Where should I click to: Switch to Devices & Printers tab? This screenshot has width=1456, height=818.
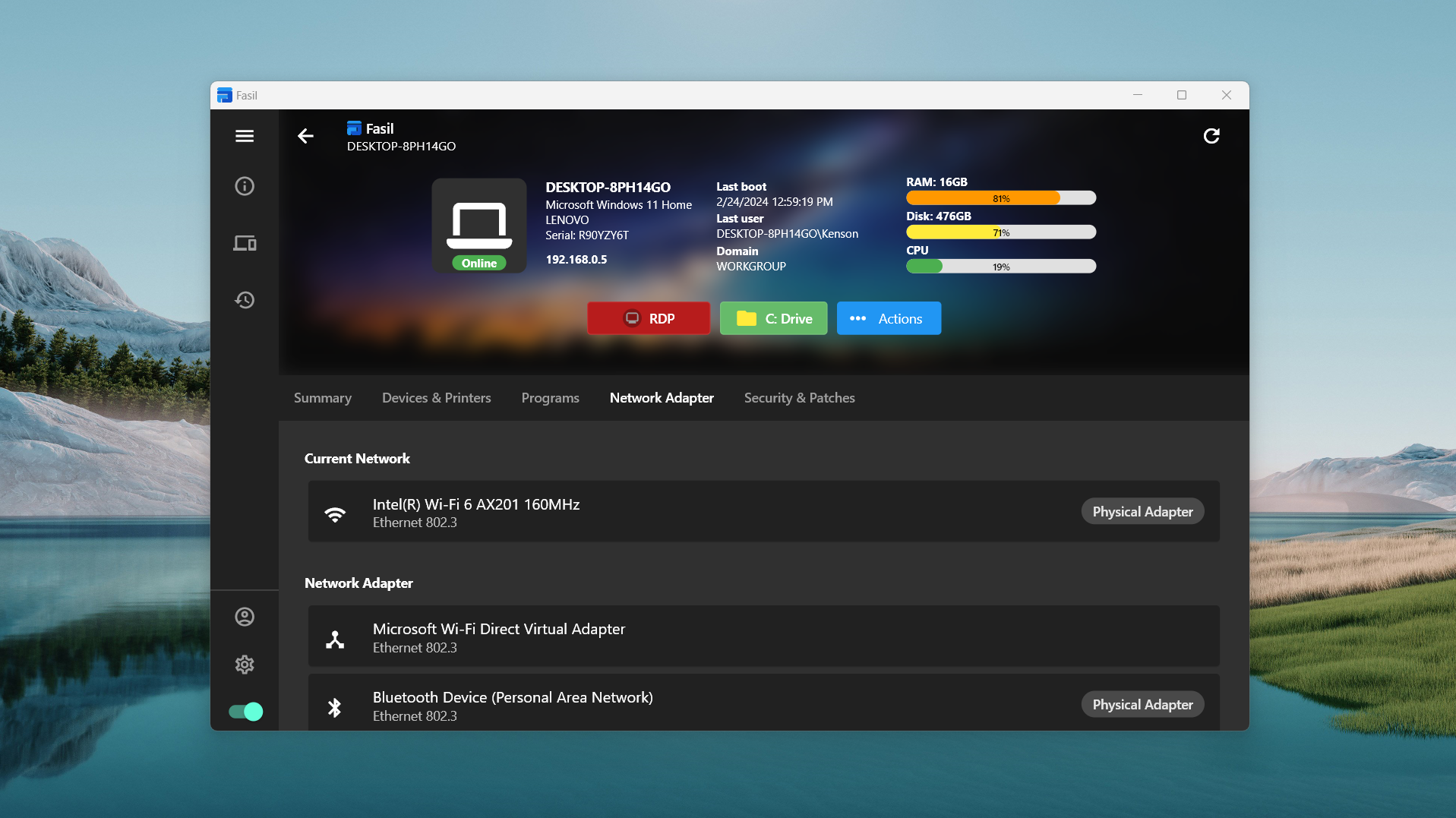tap(437, 398)
